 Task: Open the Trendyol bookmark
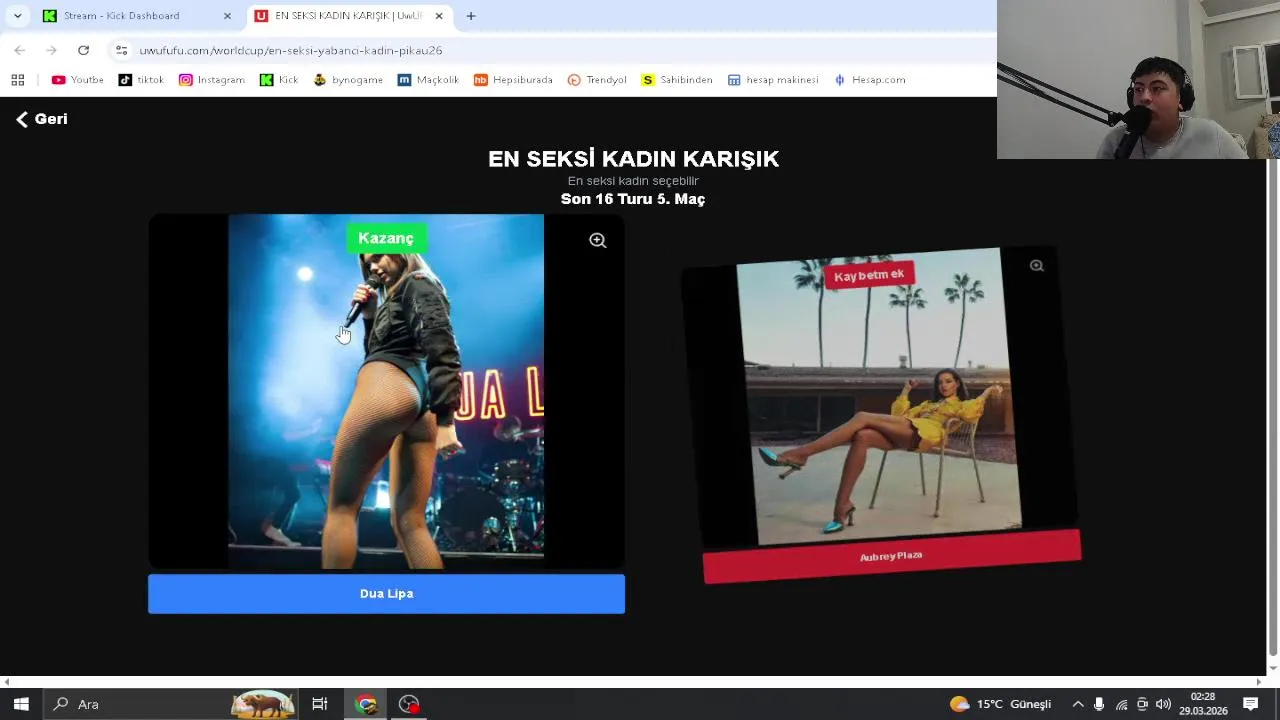pyautogui.click(x=597, y=80)
